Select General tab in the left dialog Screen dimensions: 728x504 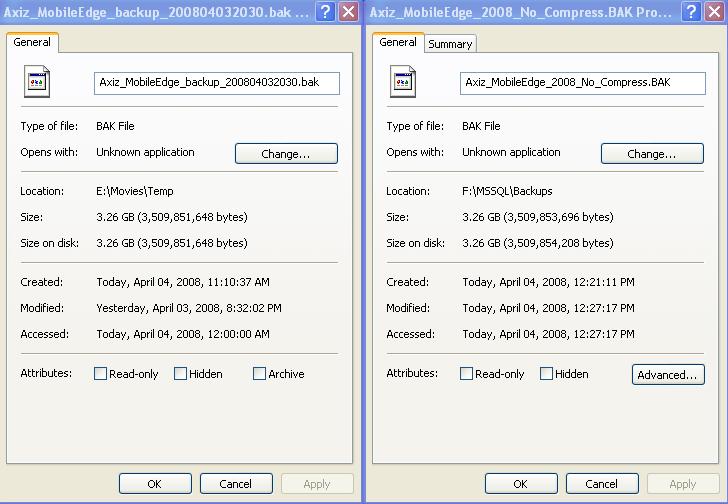pyautogui.click(x=32, y=43)
